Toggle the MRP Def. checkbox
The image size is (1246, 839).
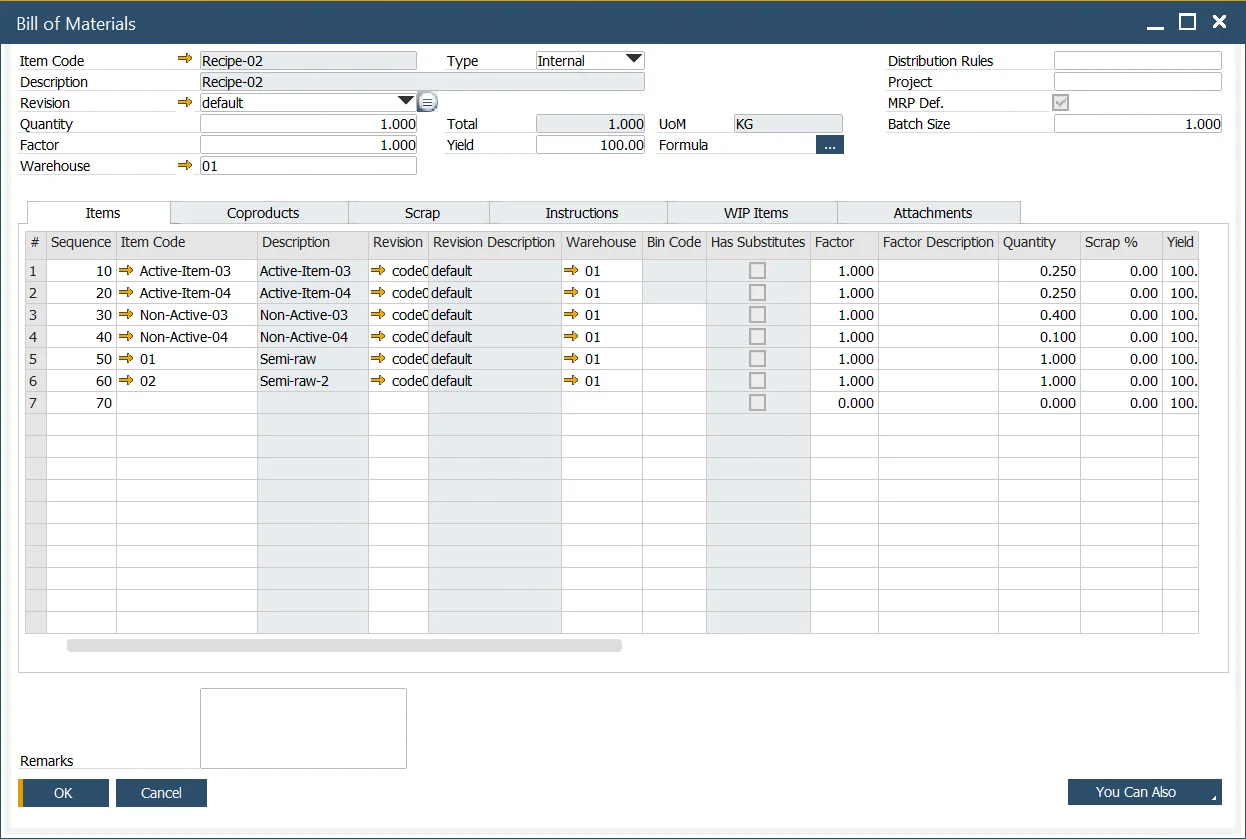tap(1061, 103)
